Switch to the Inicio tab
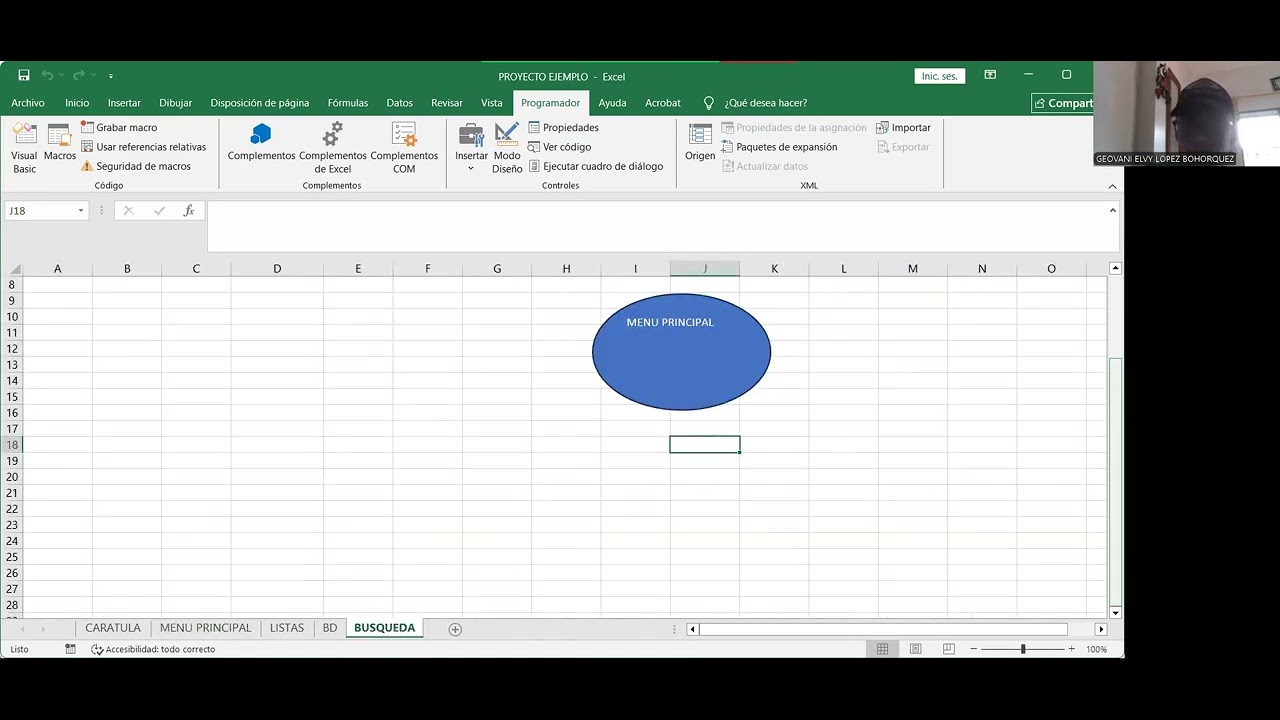The height and width of the screenshot is (720, 1280). click(77, 103)
